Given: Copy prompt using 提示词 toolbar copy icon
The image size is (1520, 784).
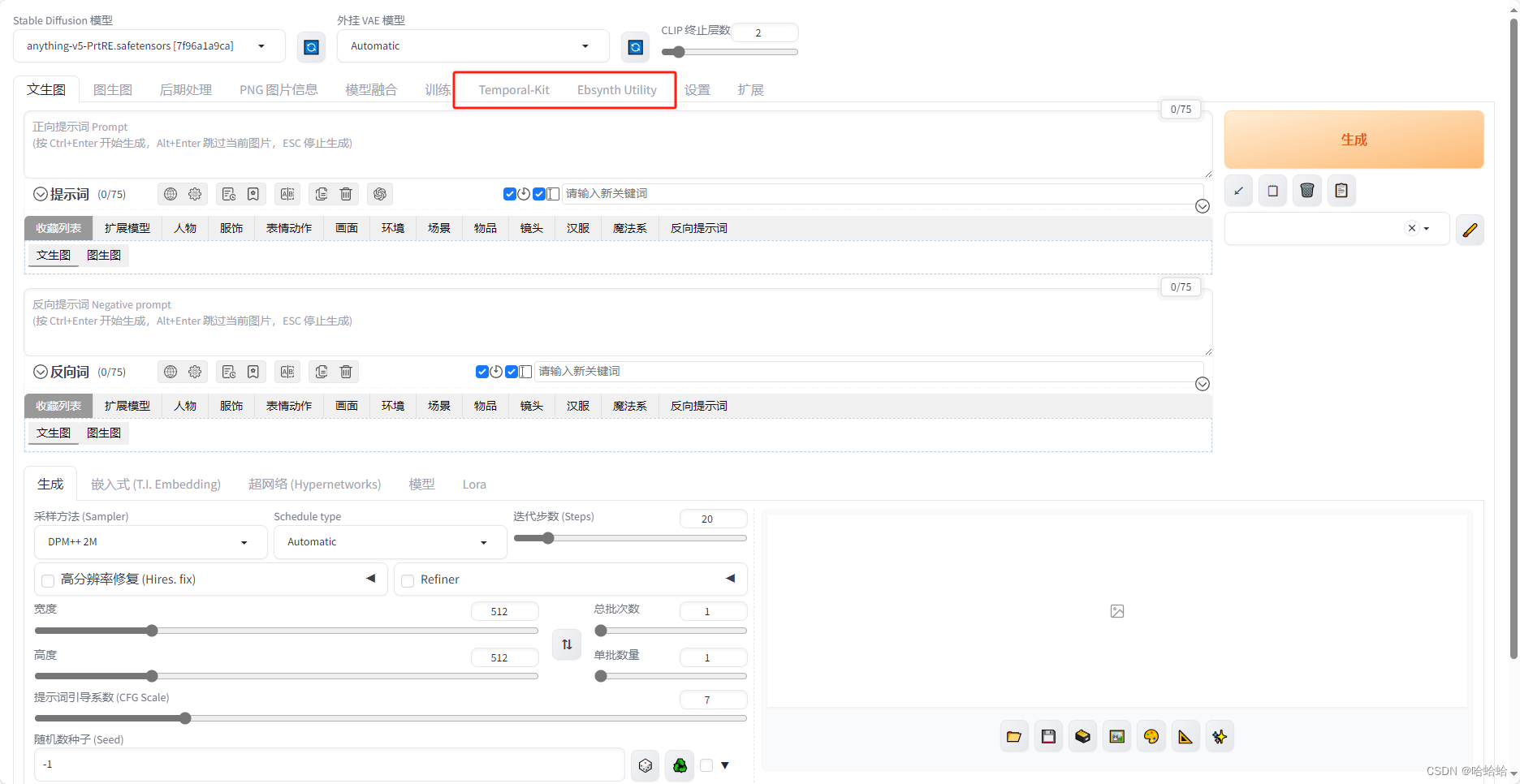Looking at the screenshot, I should 322,194.
